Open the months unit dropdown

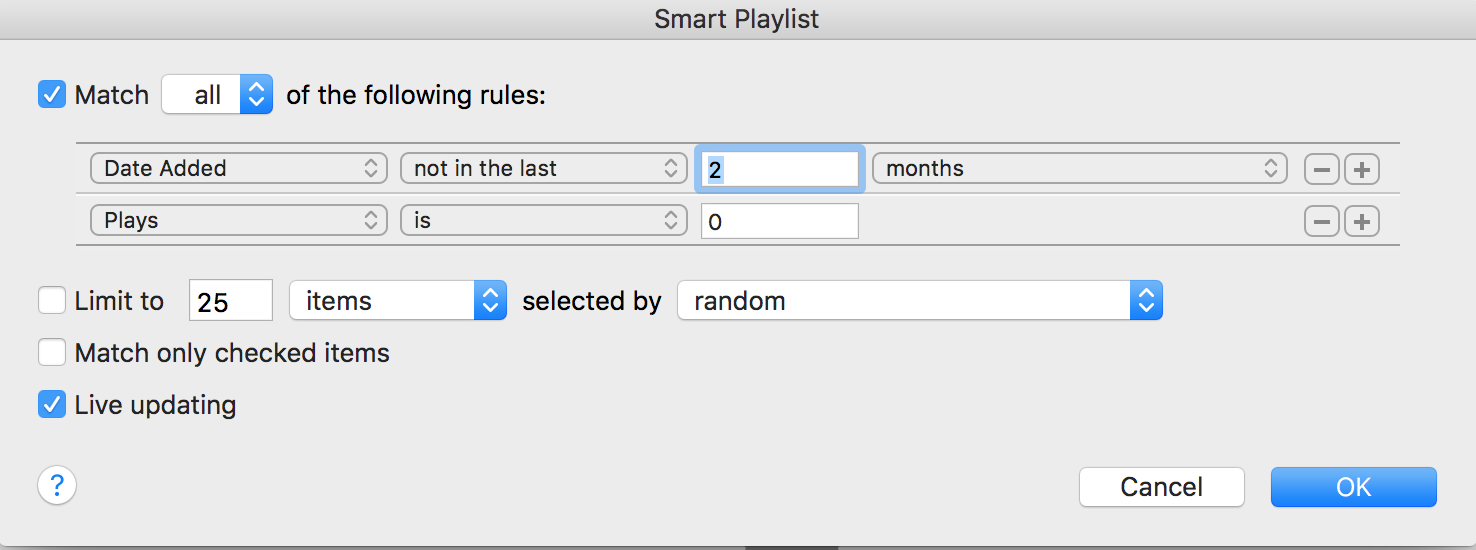(x=1079, y=169)
